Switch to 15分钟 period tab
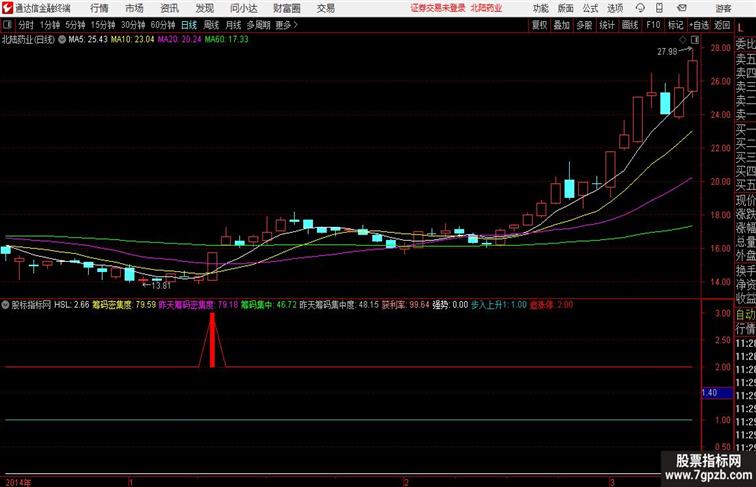This screenshot has height=487, width=756. coord(103,25)
